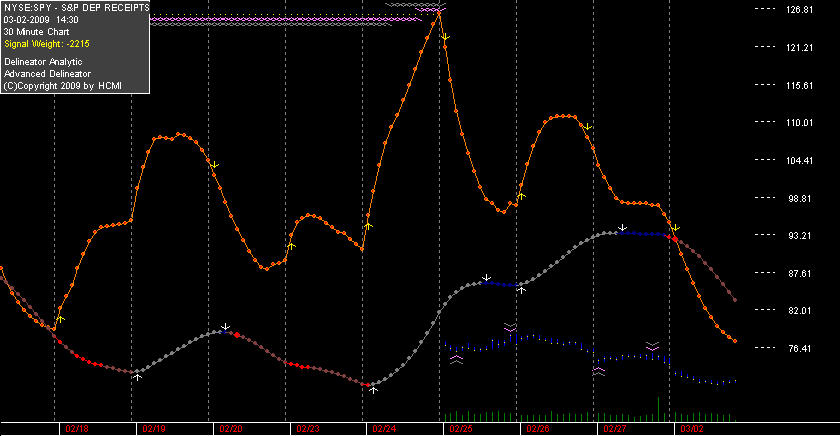
Task: Click the 02/25 date label
Action: click(461, 429)
